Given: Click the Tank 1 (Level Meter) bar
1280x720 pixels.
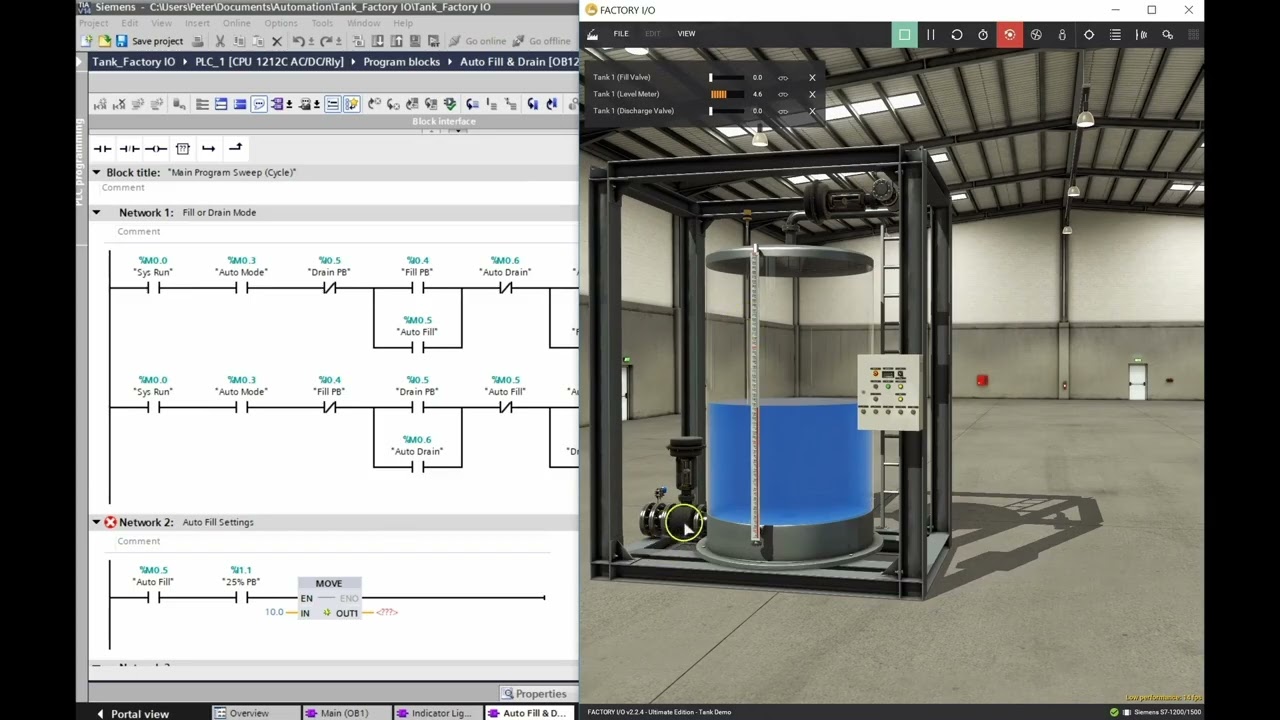Looking at the screenshot, I should [727, 94].
